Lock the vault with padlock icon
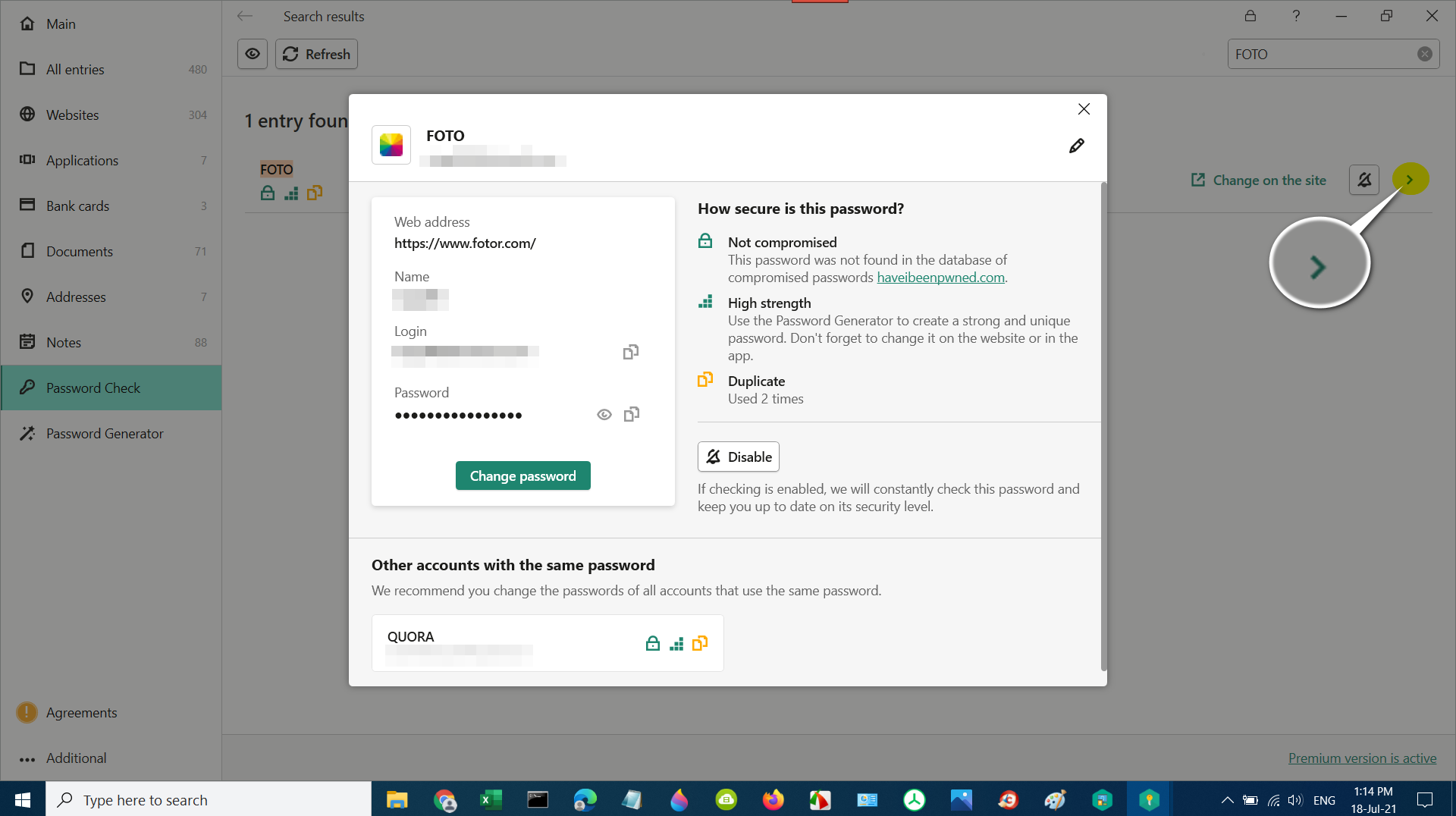Screen dimensions: 1456x816 click(1250, 16)
